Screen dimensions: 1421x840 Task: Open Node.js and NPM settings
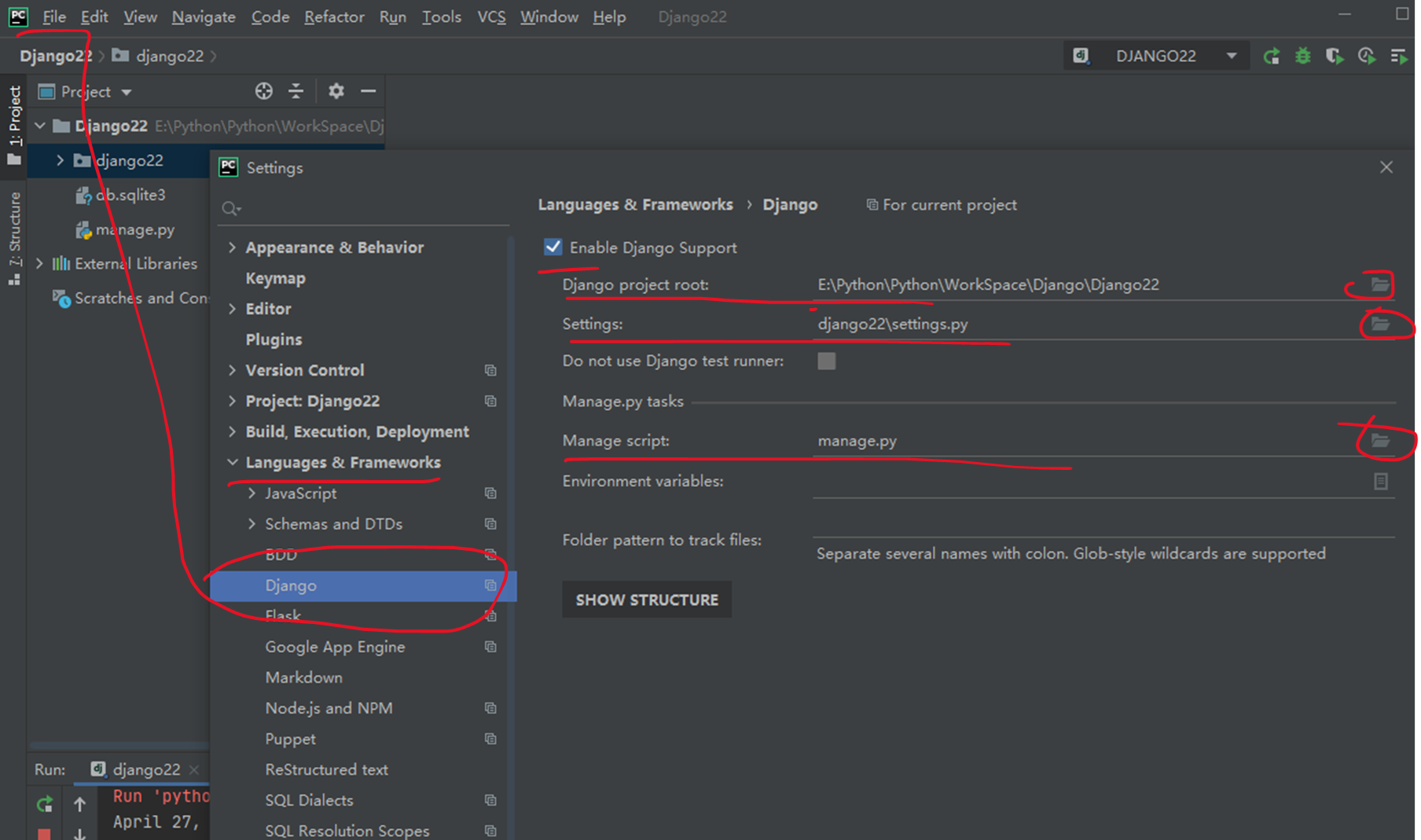[329, 708]
